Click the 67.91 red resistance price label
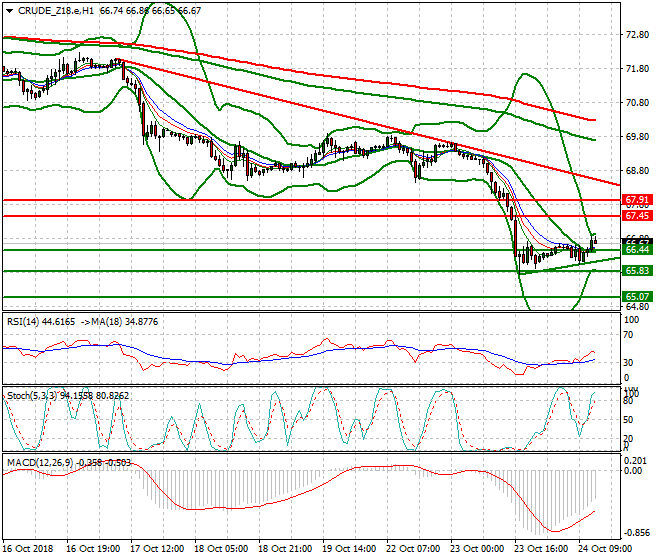660x560 pixels. [637, 200]
